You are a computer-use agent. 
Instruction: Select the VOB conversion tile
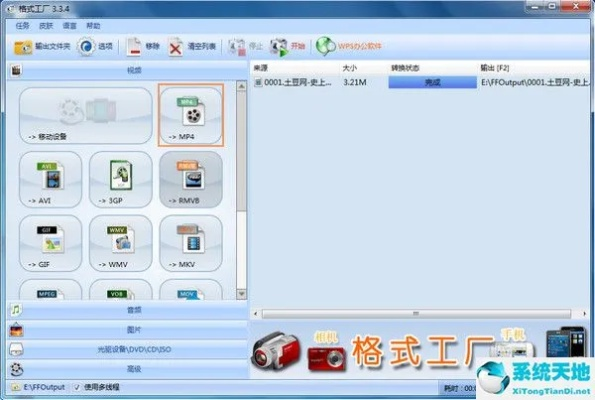(121, 290)
